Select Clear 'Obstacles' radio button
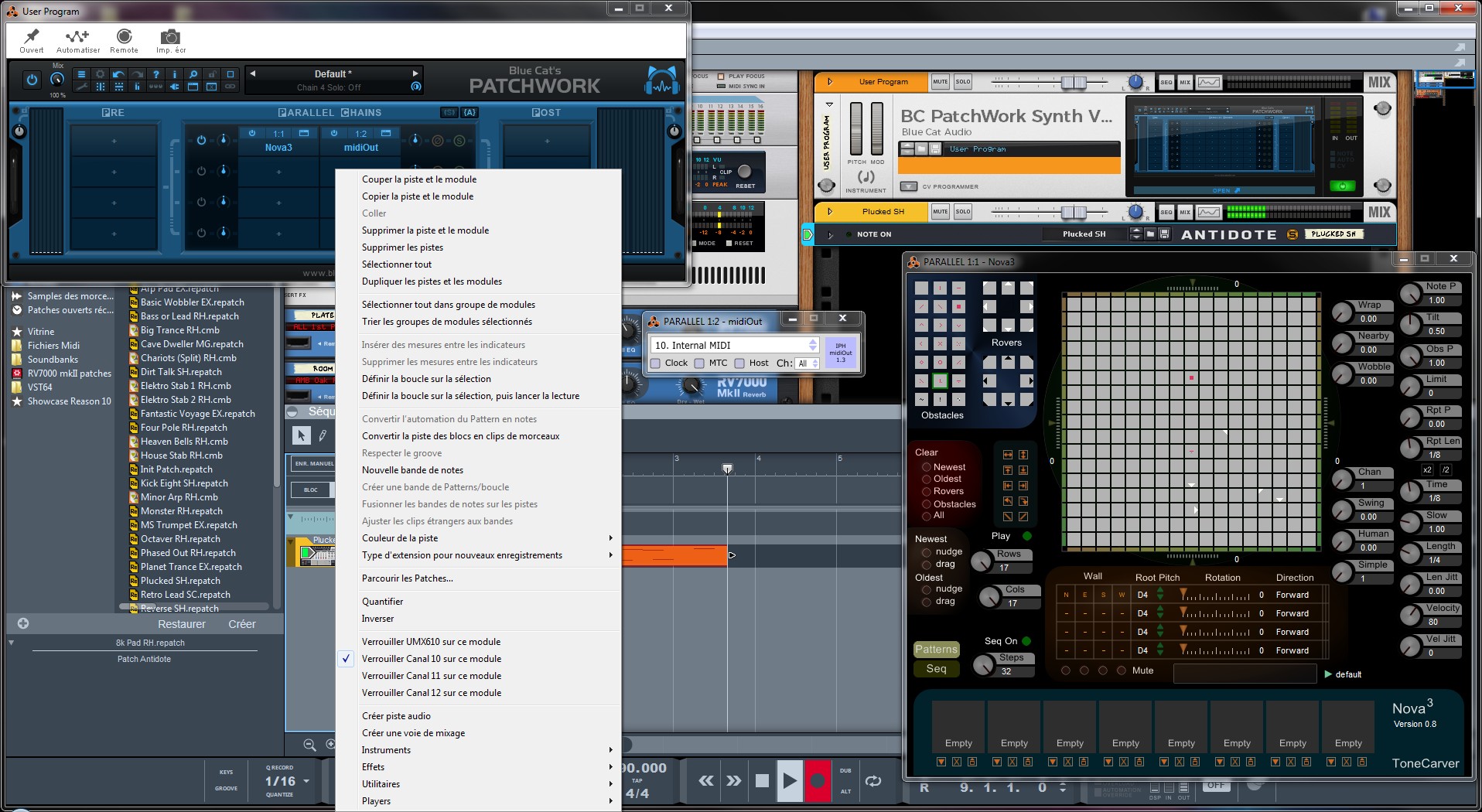The image size is (1482, 812). (926, 504)
